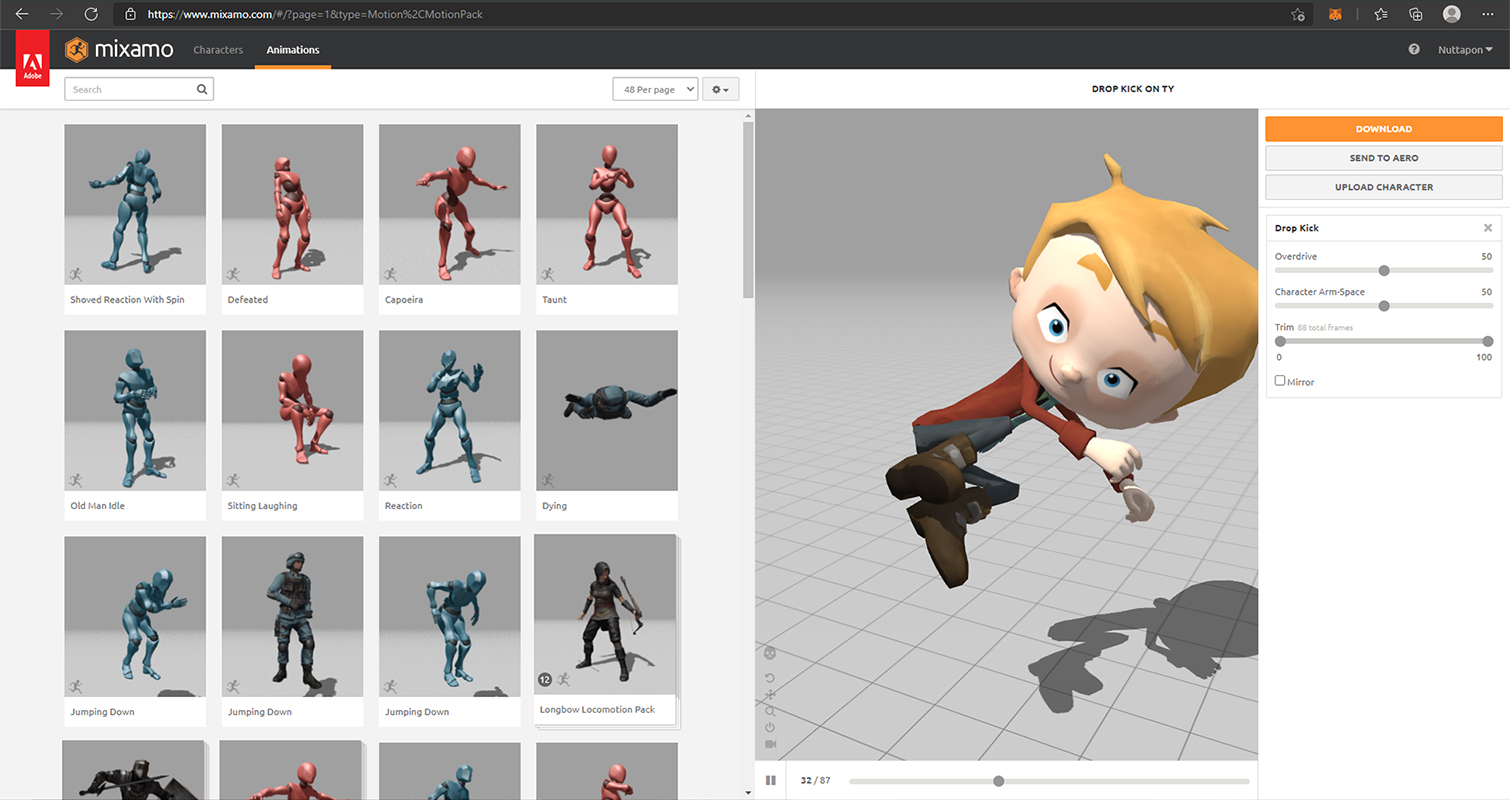Screen dimensions: 1510x800
Task: Open the Nuttapon account menu
Action: (x=1465, y=49)
